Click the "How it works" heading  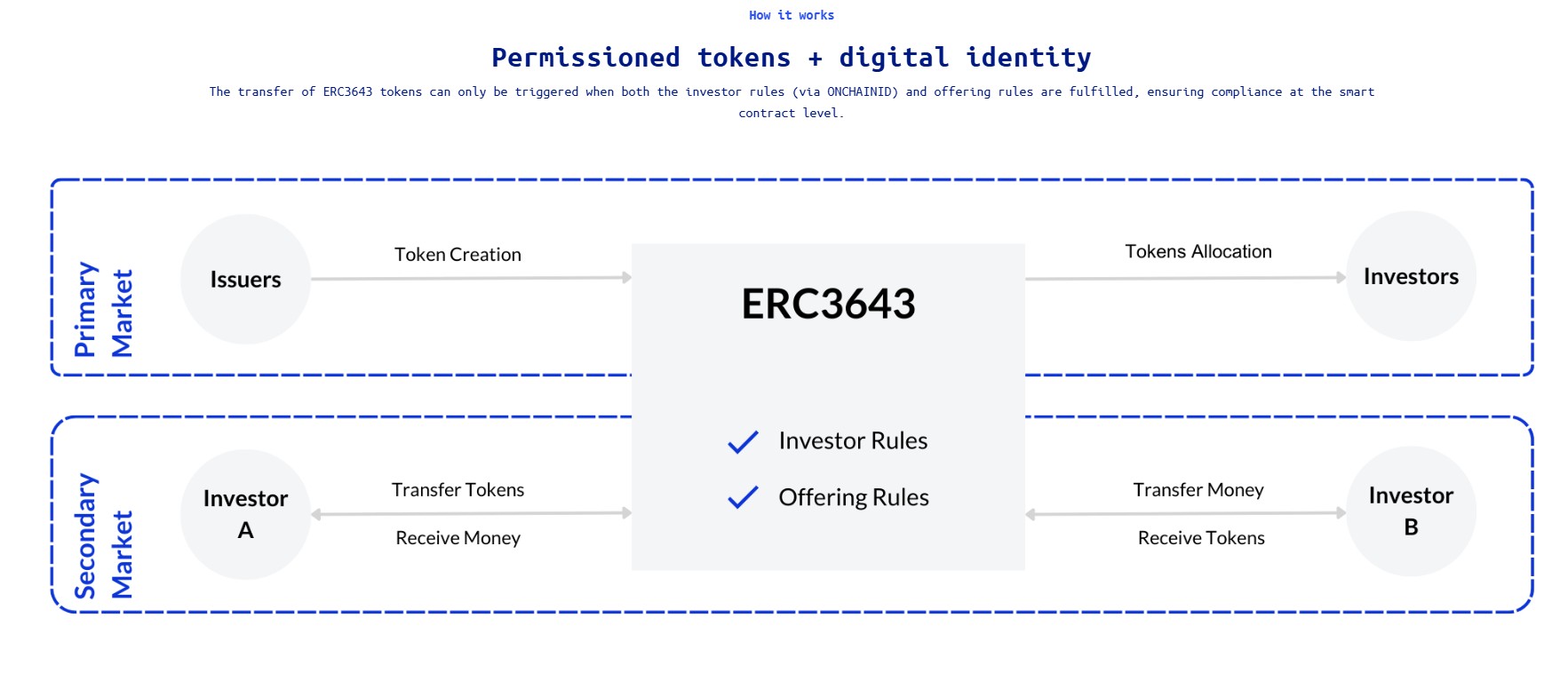pos(791,15)
